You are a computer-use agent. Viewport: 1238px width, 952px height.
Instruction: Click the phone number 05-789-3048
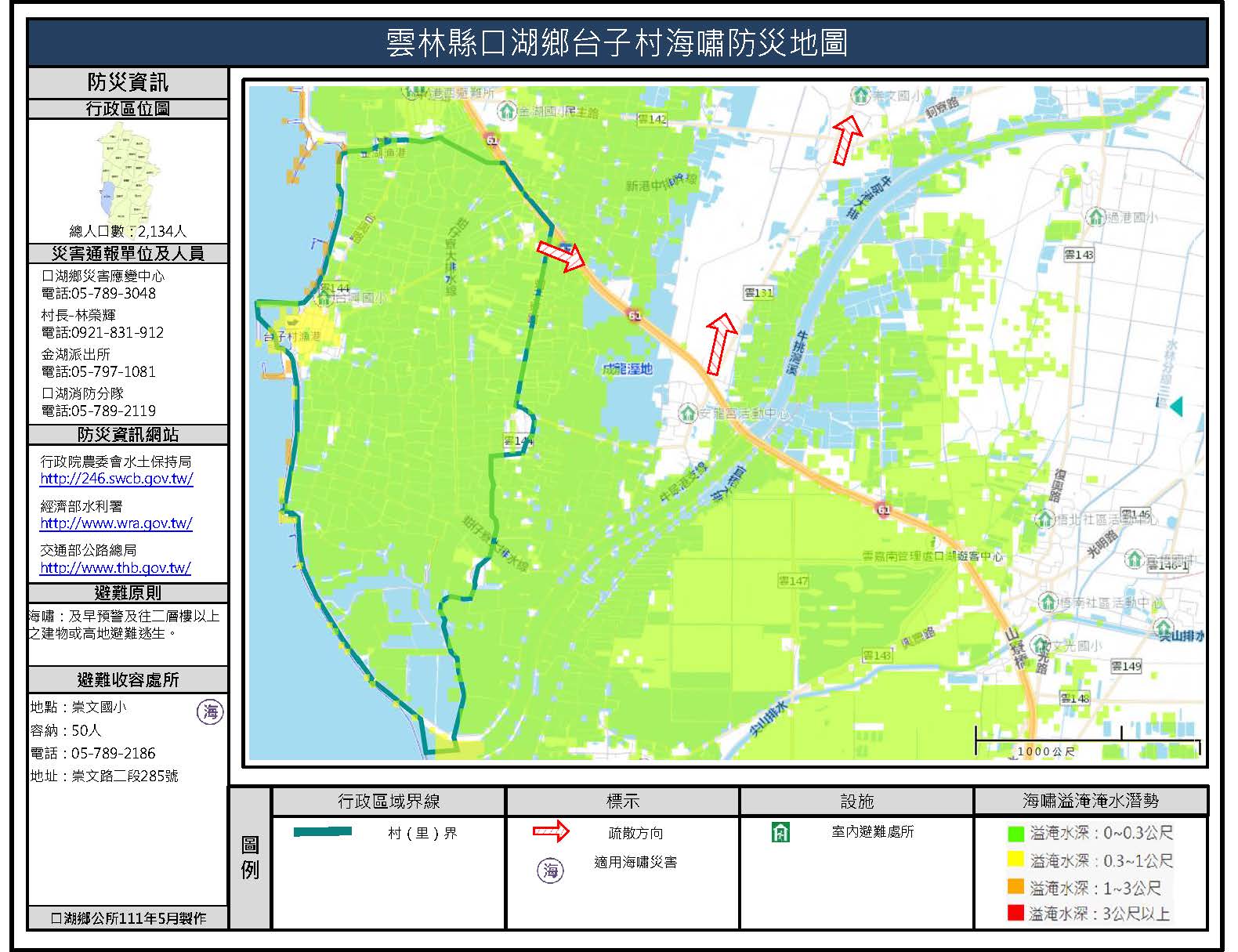[98, 293]
